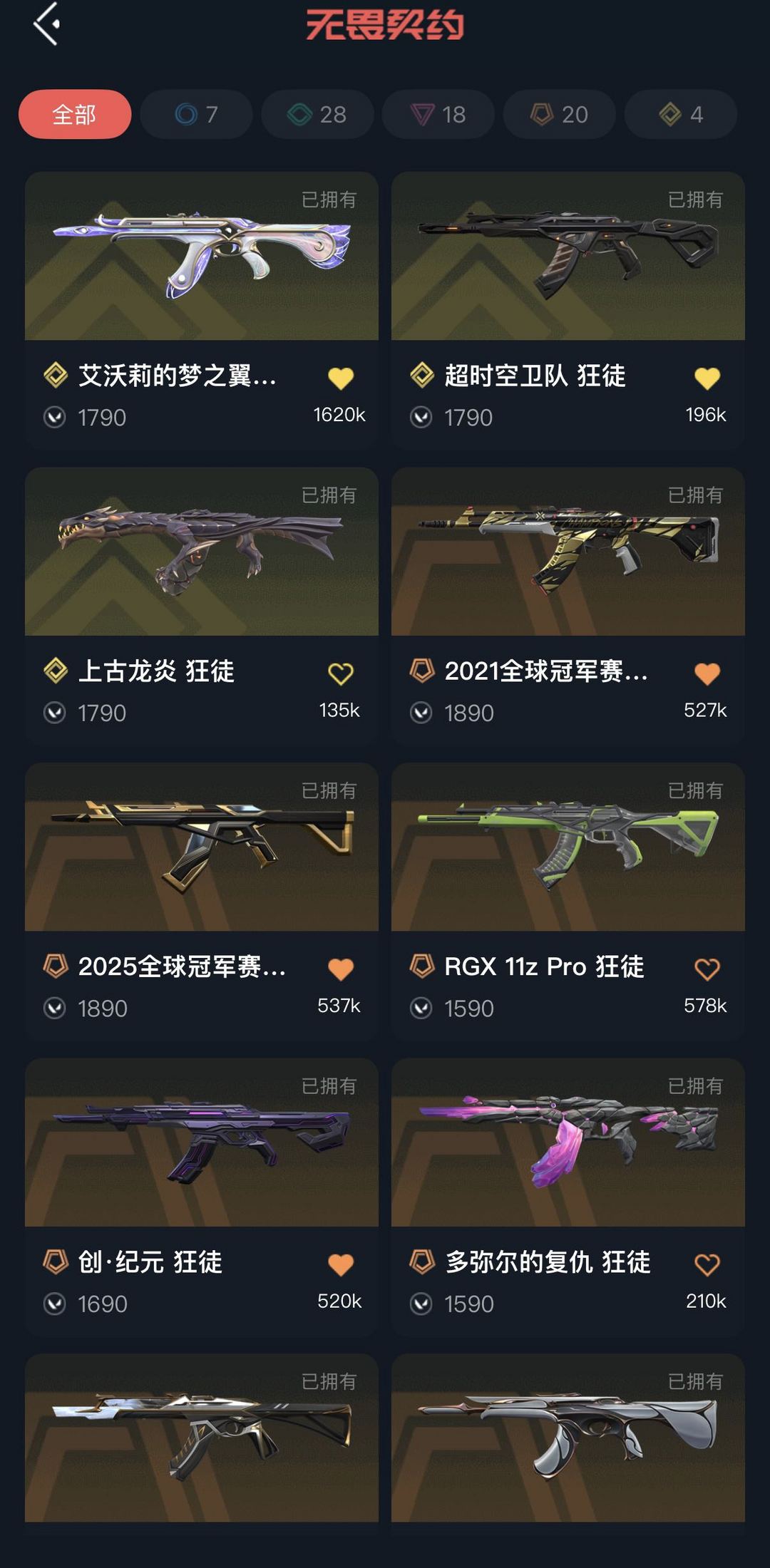The height and width of the screenshot is (1568, 770).
Task: Open the 上古龙炎 dragon weapon image
Action: [202, 551]
